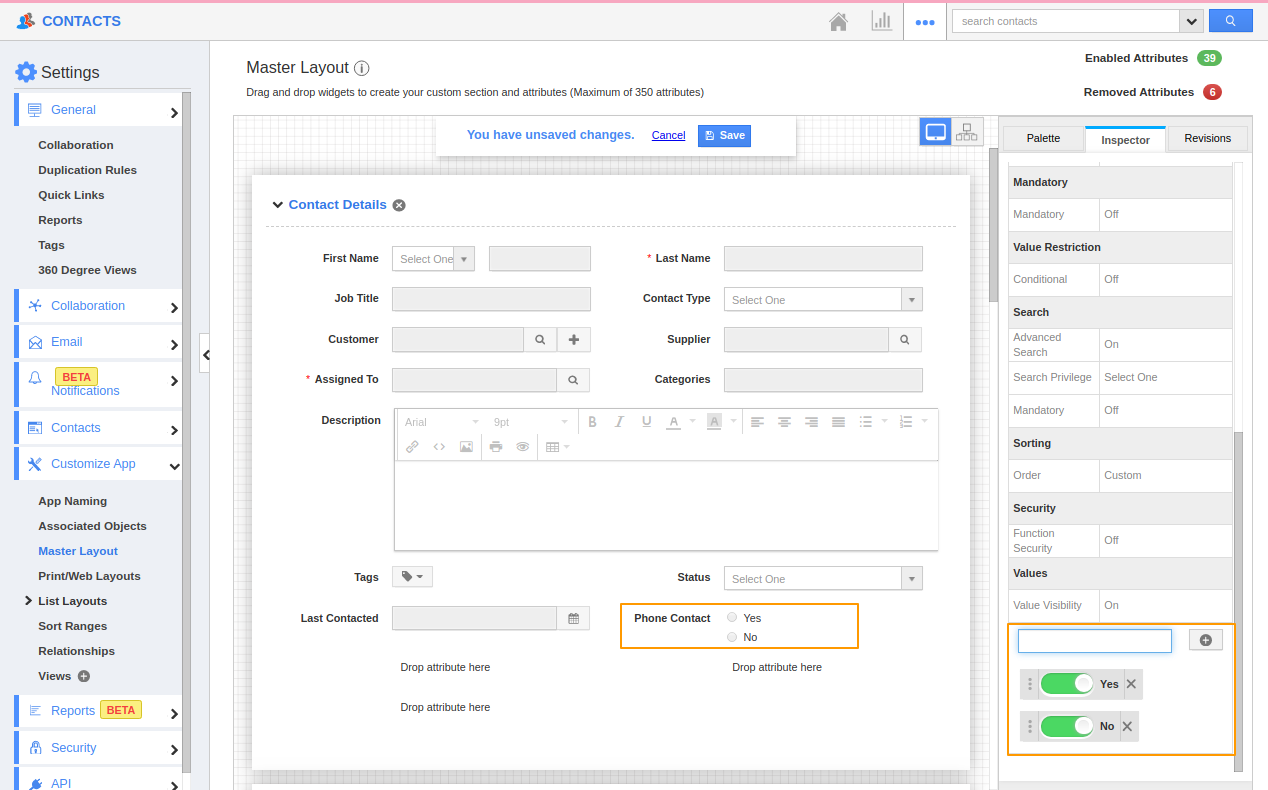The height and width of the screenshot is (790, 1268).
Task: Save the unsaved layout changes
Action: tap(724, 136)
